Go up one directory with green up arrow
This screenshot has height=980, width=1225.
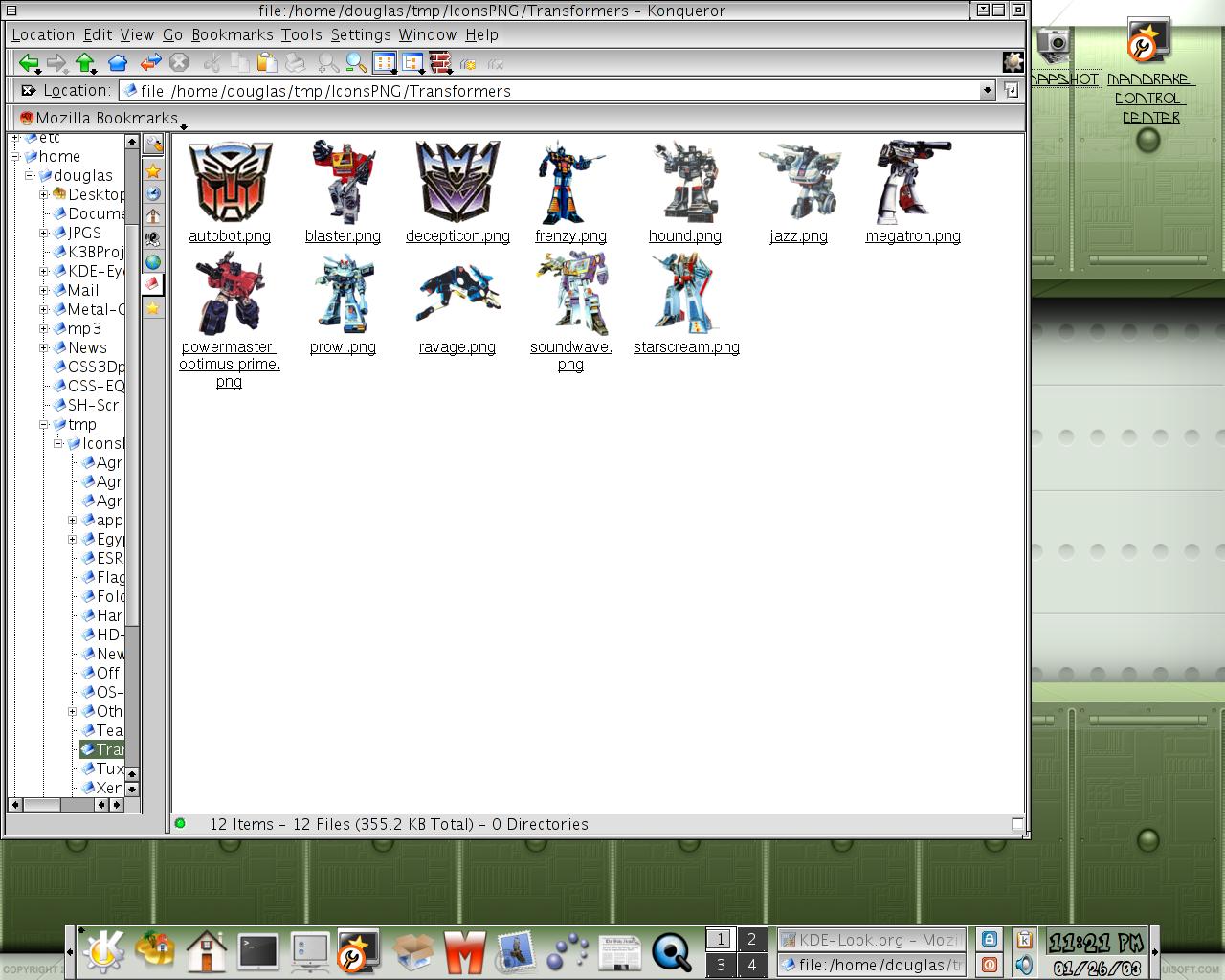coord(85,63)
